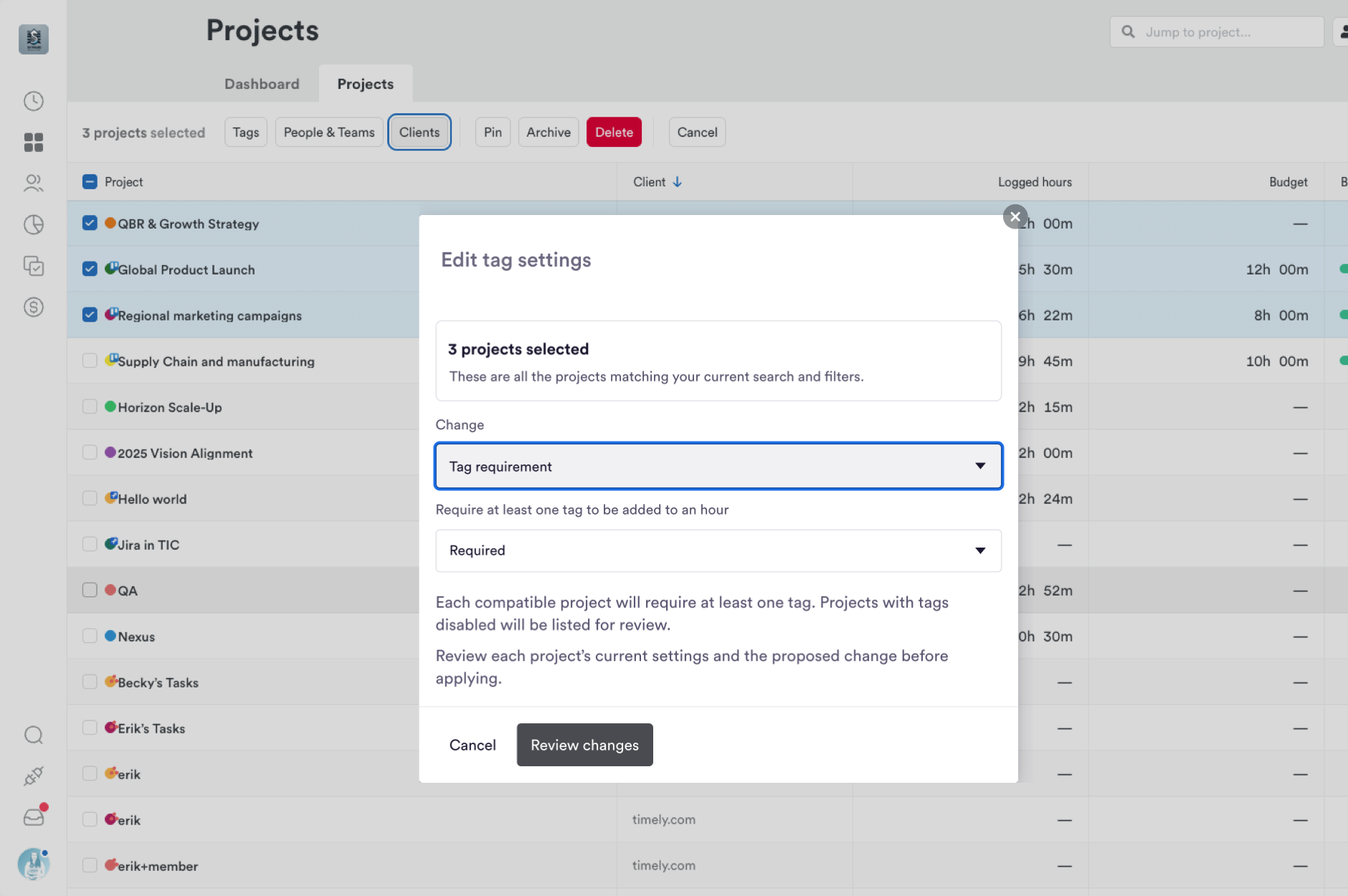This screenshot has height=896, width=1348.
Task: Open the dashboard grid icon in sidebar
Action: (x=34, y=142)
